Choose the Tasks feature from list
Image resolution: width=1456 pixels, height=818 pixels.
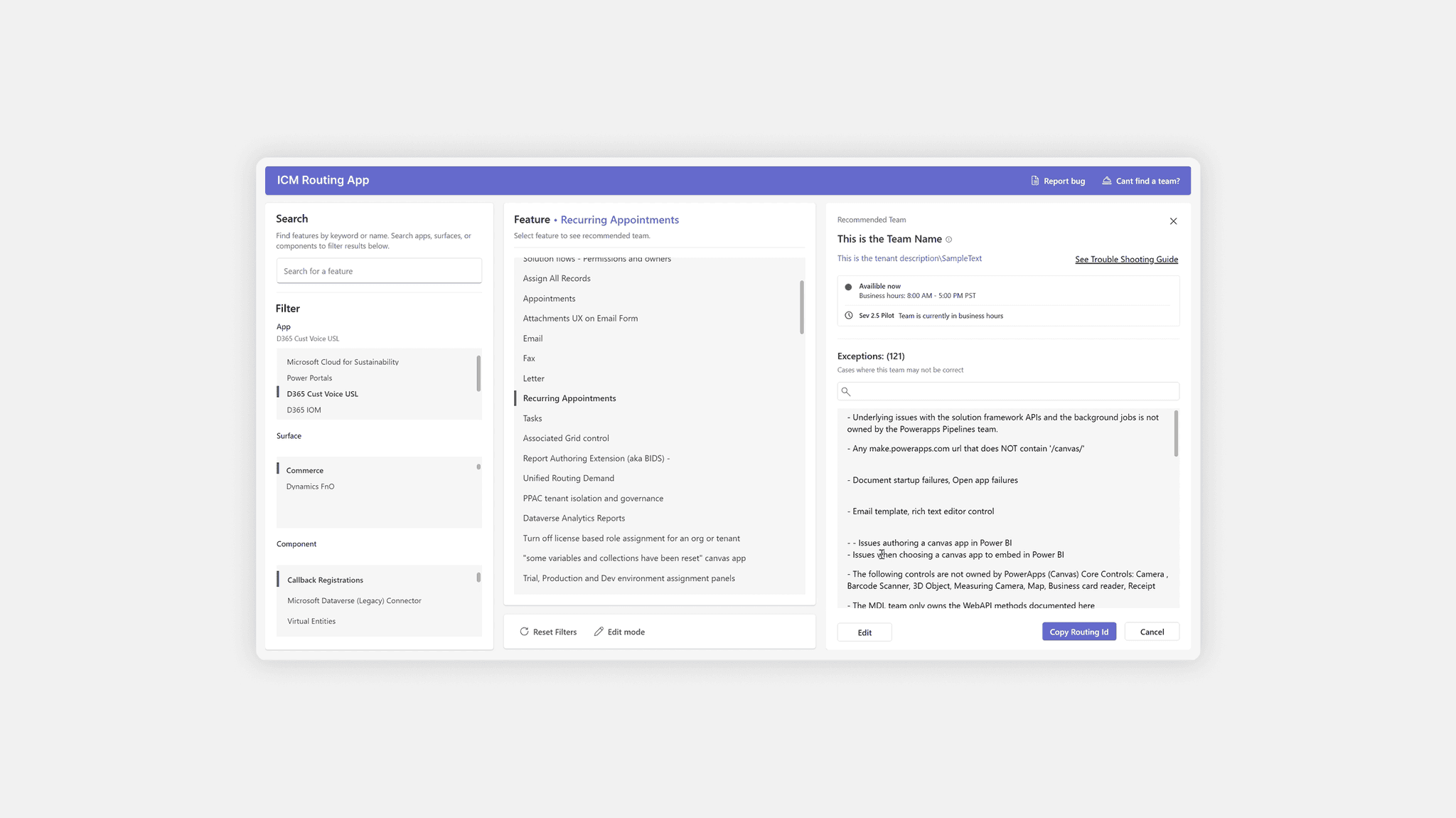(x=532, y=418)
